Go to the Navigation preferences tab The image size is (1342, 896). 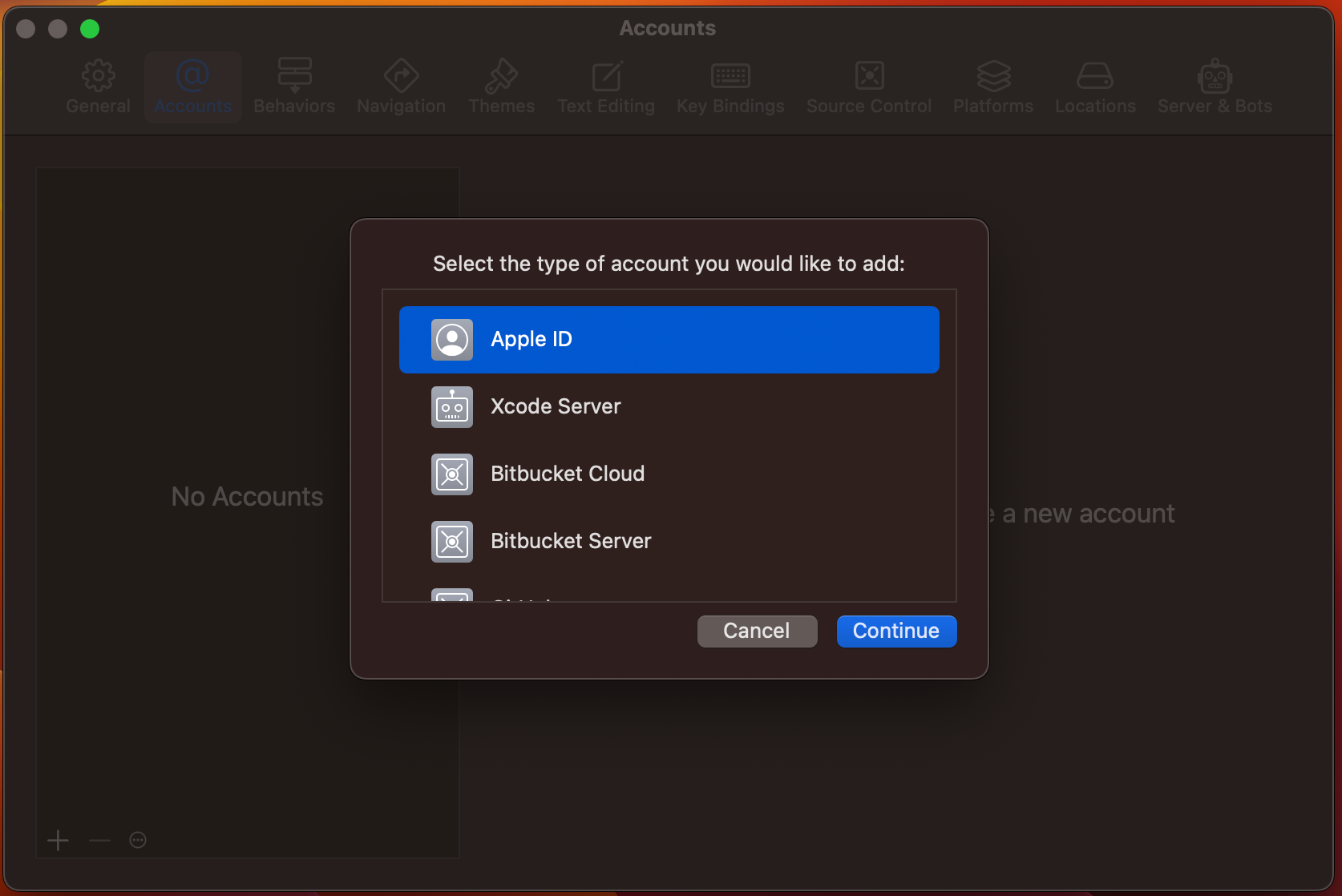pyautogui.click(x=401, y=87)
